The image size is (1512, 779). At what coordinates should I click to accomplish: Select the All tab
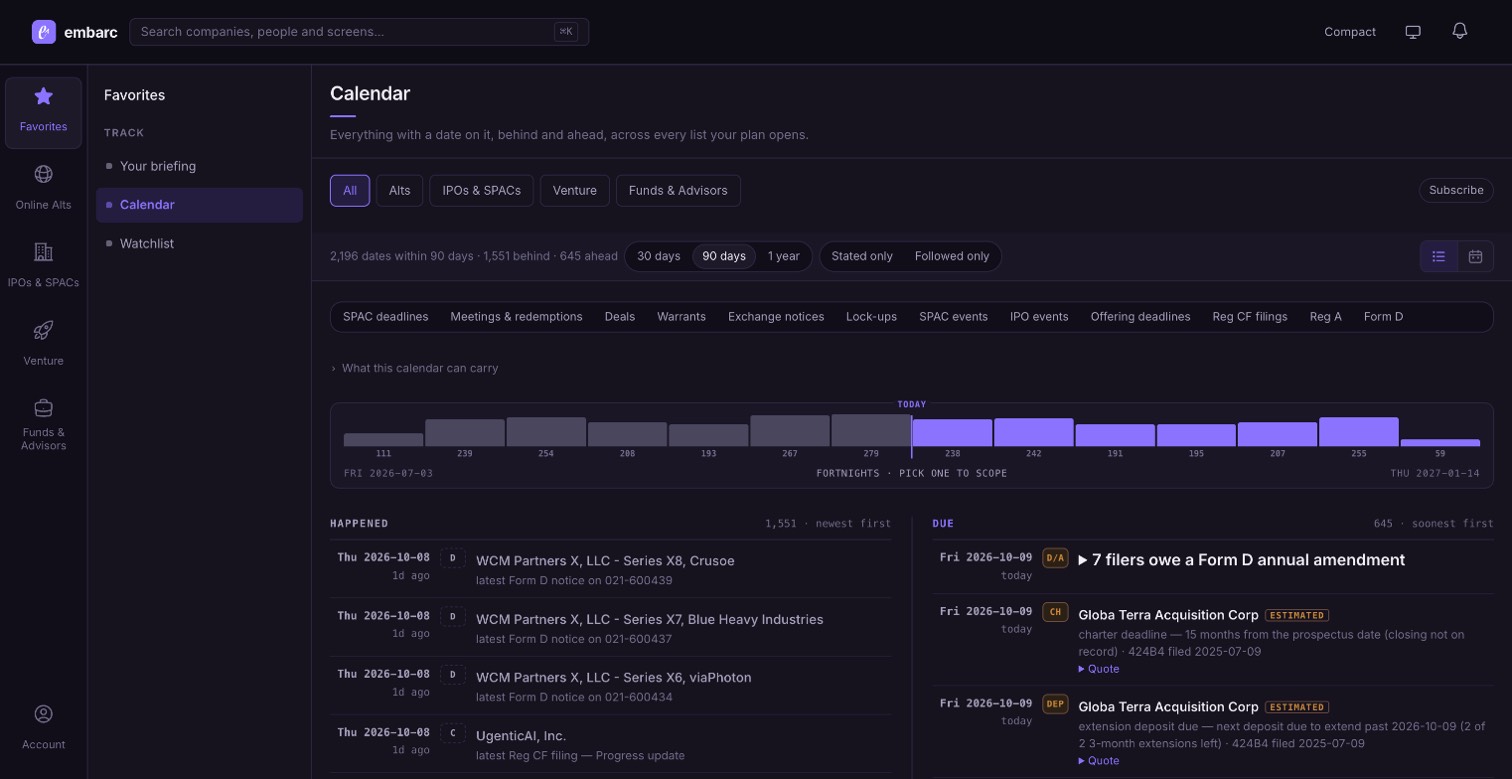(350, 190)
